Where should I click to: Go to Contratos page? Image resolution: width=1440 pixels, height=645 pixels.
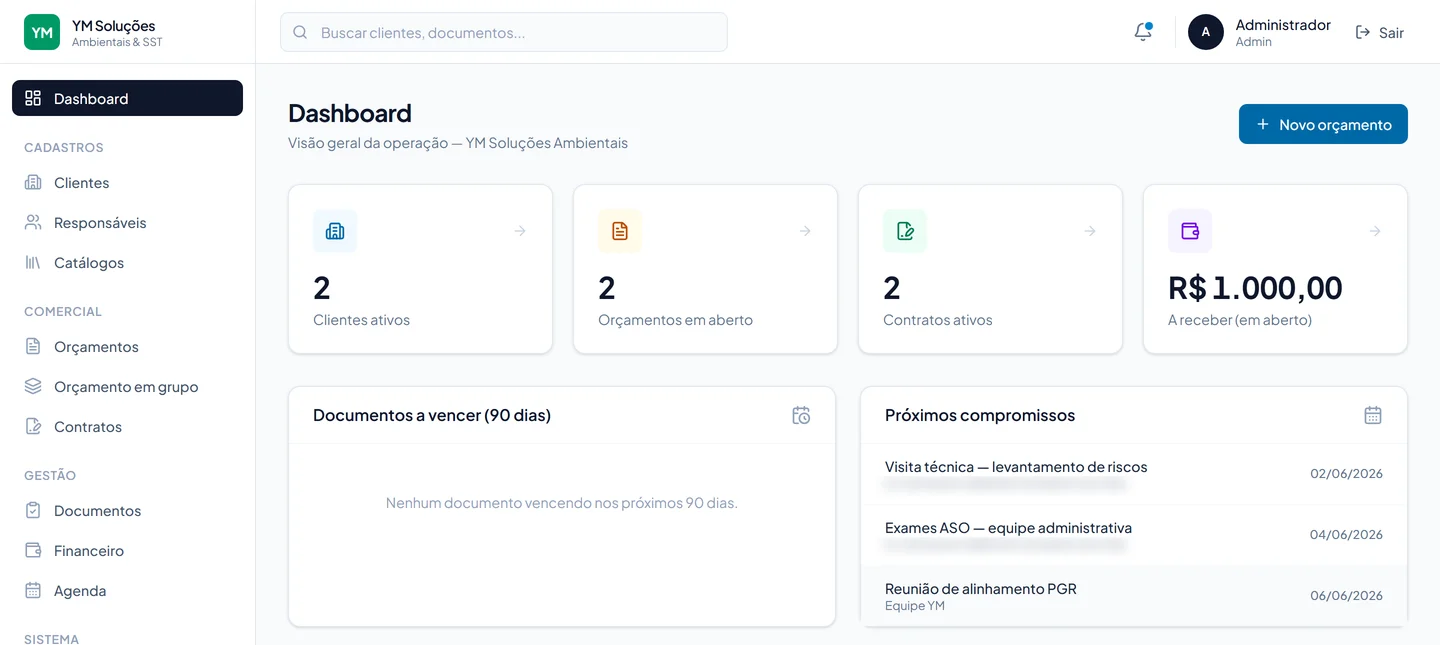click(x=127, y=426)
